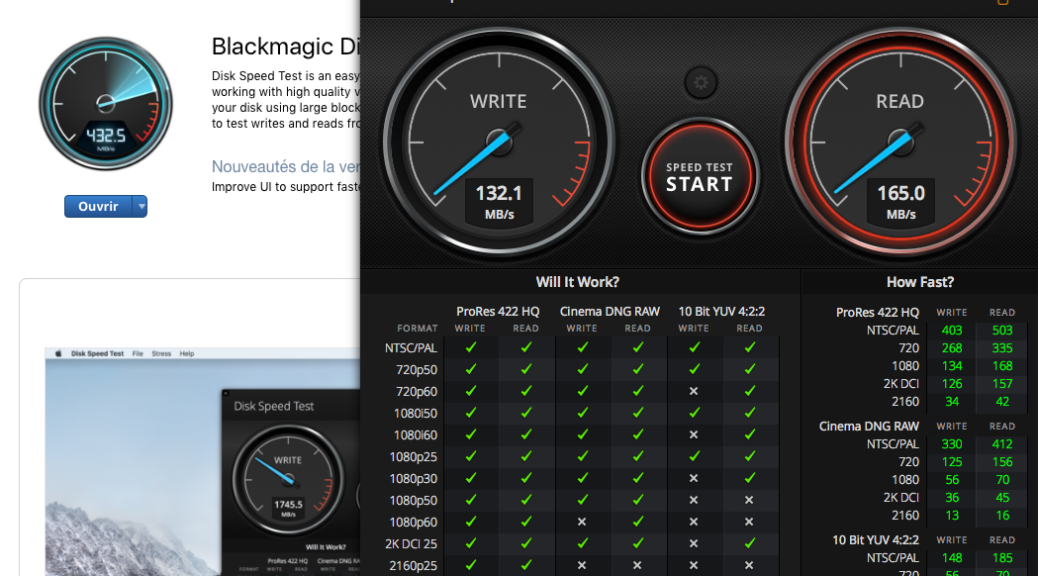This screenshot has width=1038, height=576.
Task: Open settings gear above the Start button
Action: tap(700, 83)
